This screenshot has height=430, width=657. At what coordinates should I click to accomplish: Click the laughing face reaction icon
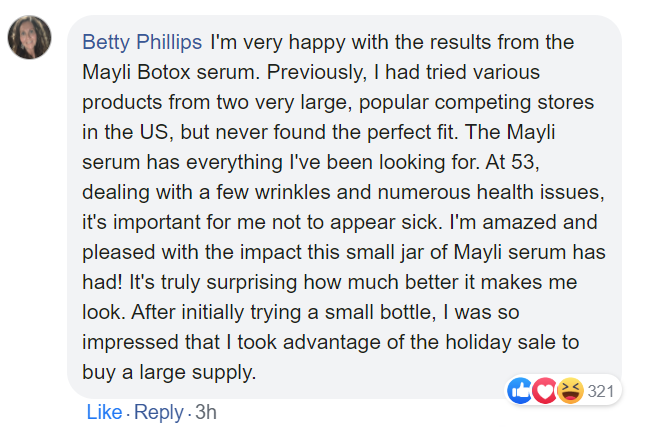click(x=568, y=390)
